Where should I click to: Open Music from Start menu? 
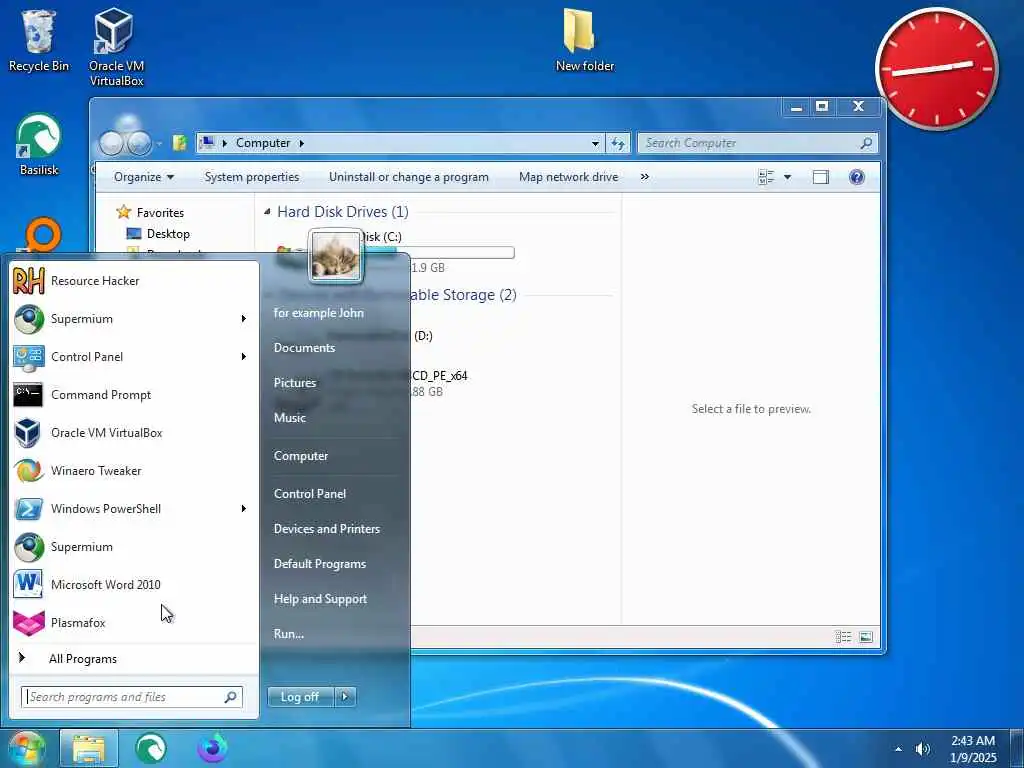290,418
